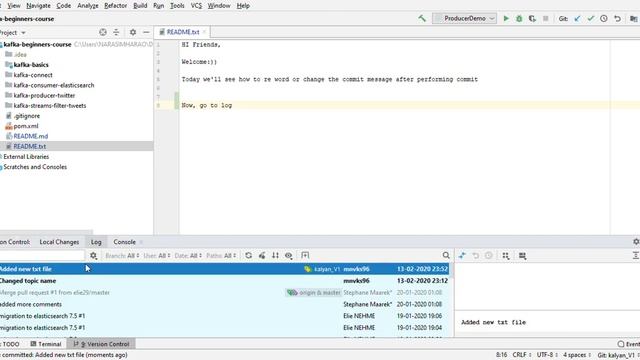The image size is (640, 360).
Task: Switch to Log tab
Action: [x=96, y=242]
